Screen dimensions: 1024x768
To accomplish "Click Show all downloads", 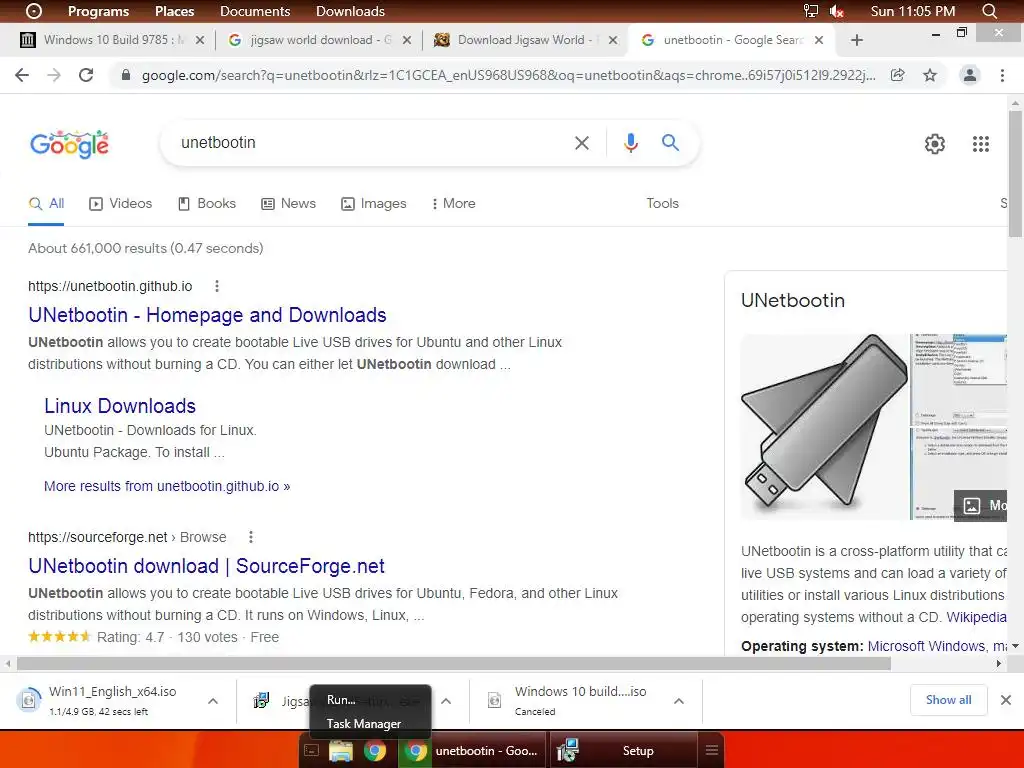I will point(948,700).
